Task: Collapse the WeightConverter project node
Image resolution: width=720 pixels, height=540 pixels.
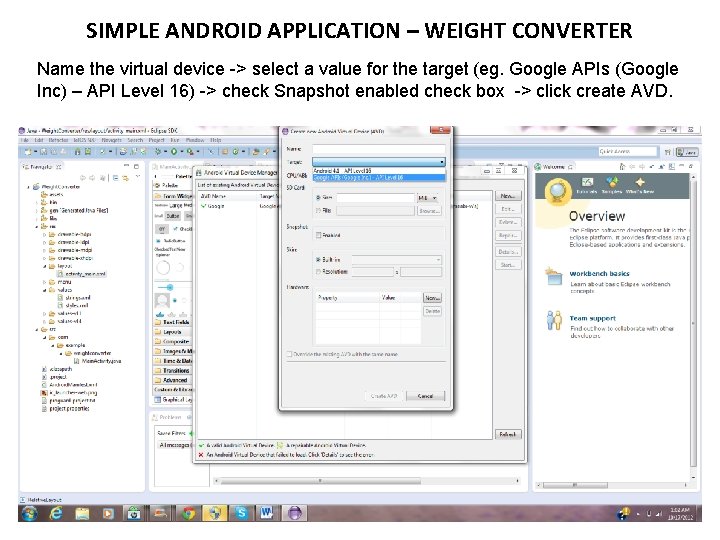Action: point(29,187)
